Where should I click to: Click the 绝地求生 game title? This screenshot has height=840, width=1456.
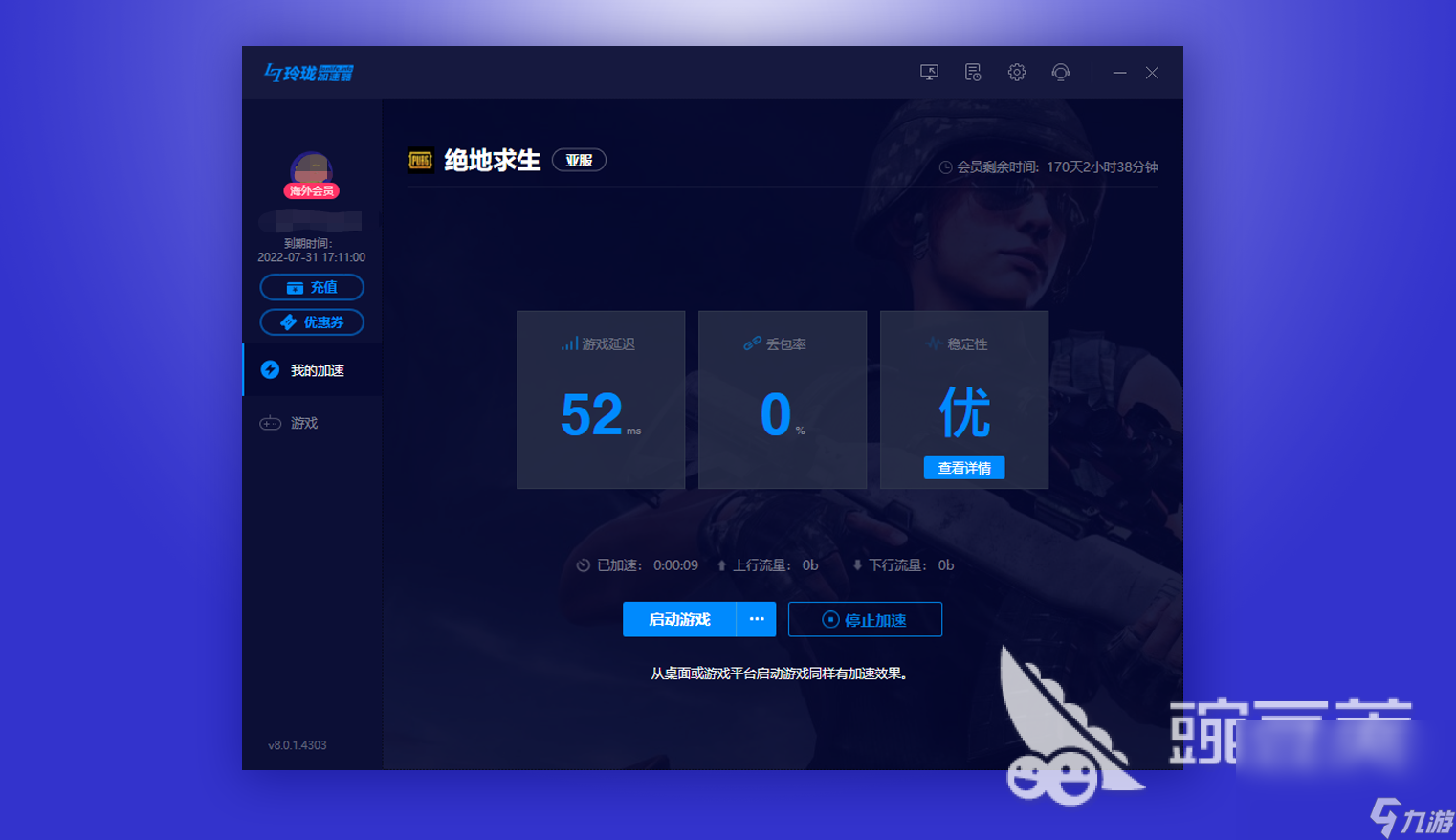(492, 161)
